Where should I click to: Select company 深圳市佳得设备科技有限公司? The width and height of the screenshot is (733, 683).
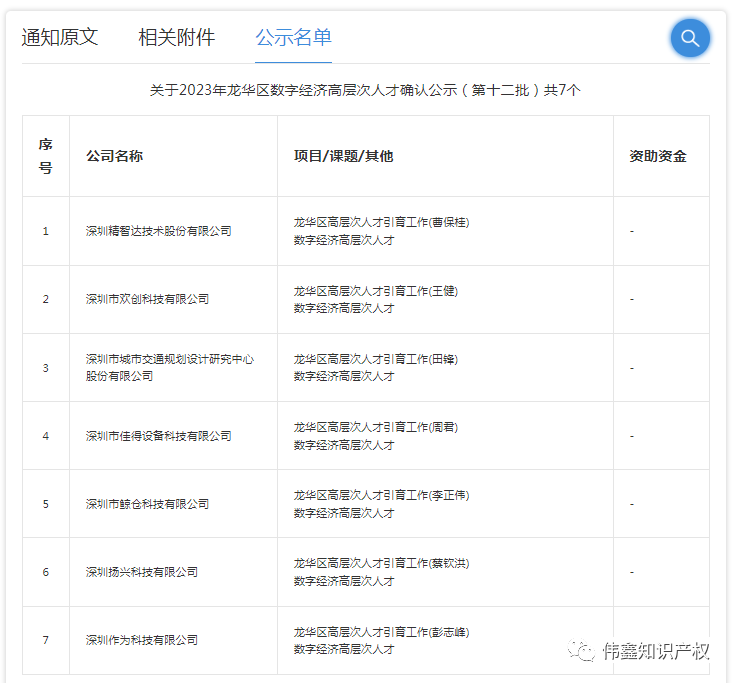point(158,436)
